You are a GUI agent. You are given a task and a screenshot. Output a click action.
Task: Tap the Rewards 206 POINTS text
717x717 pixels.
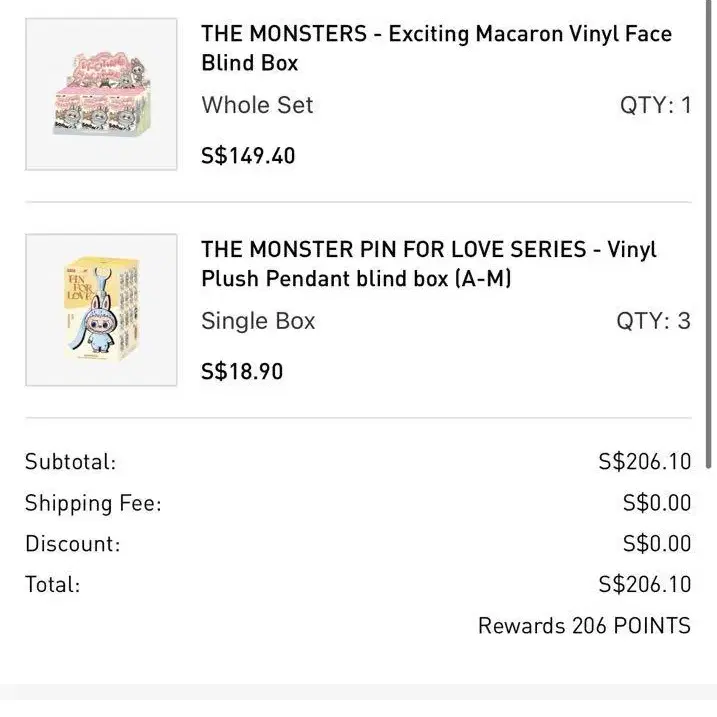tap(584, 626)
